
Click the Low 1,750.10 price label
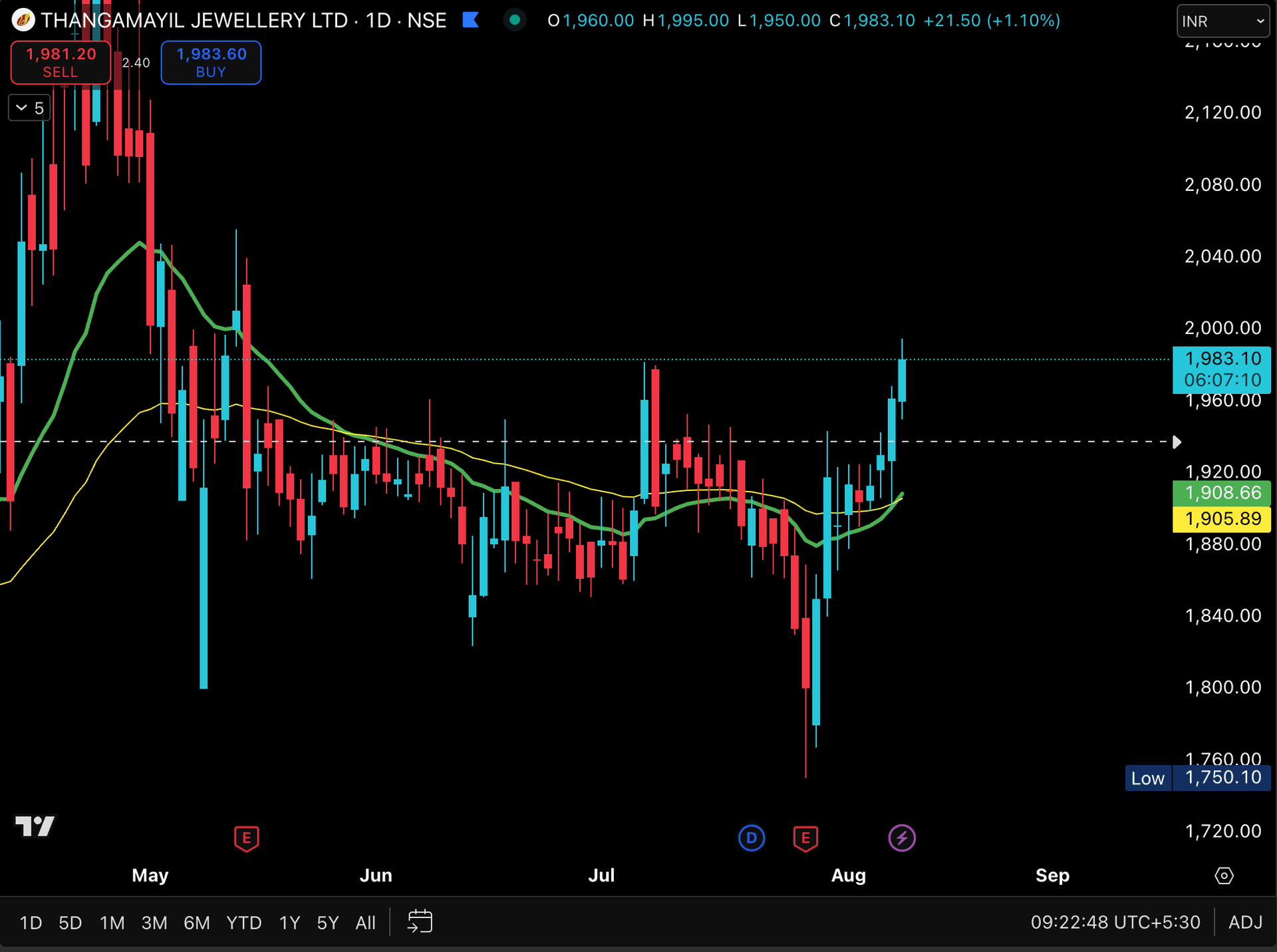click(x=1198, y=778)
